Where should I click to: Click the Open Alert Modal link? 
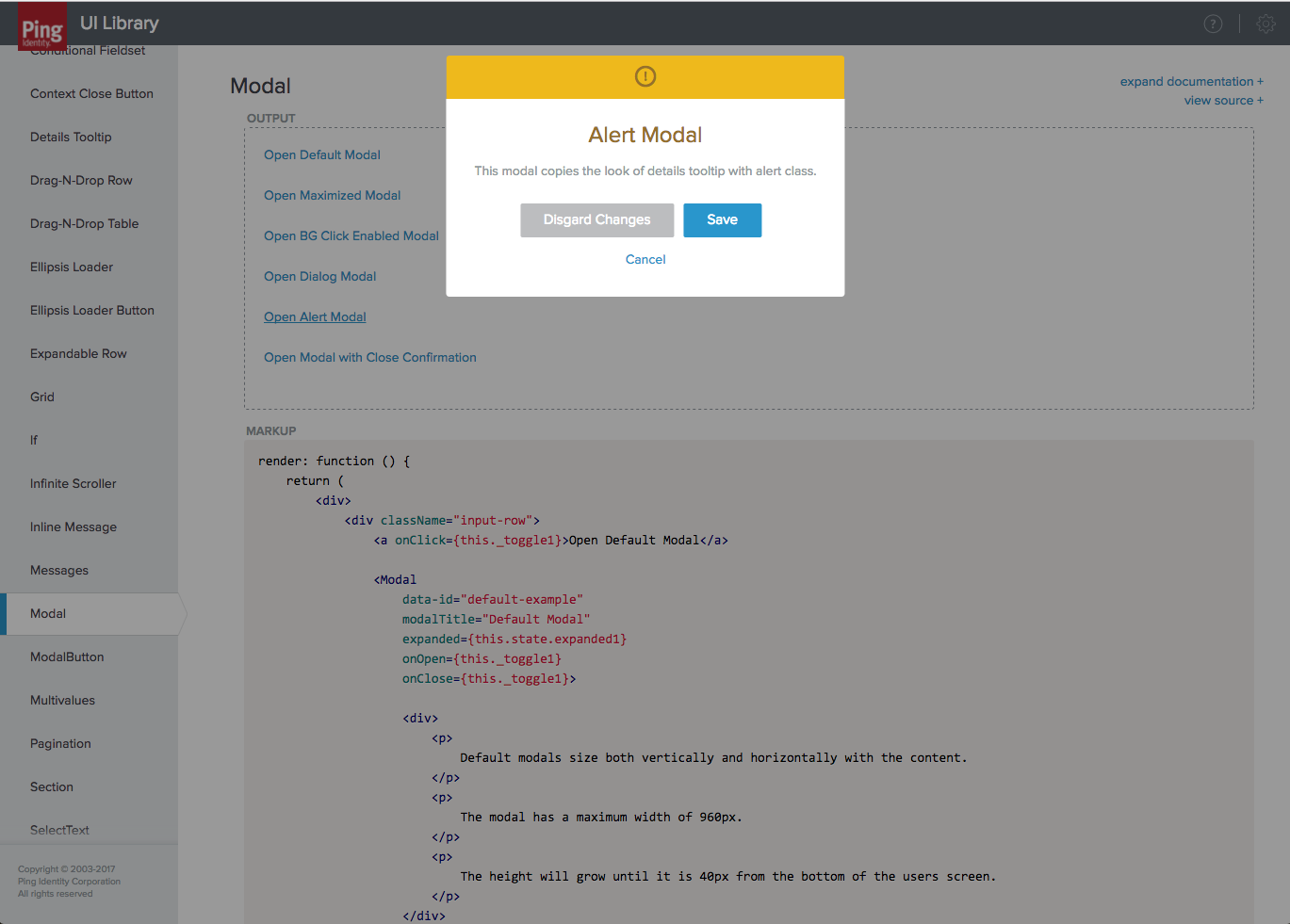pyautogui.click(x=315, y=317)
